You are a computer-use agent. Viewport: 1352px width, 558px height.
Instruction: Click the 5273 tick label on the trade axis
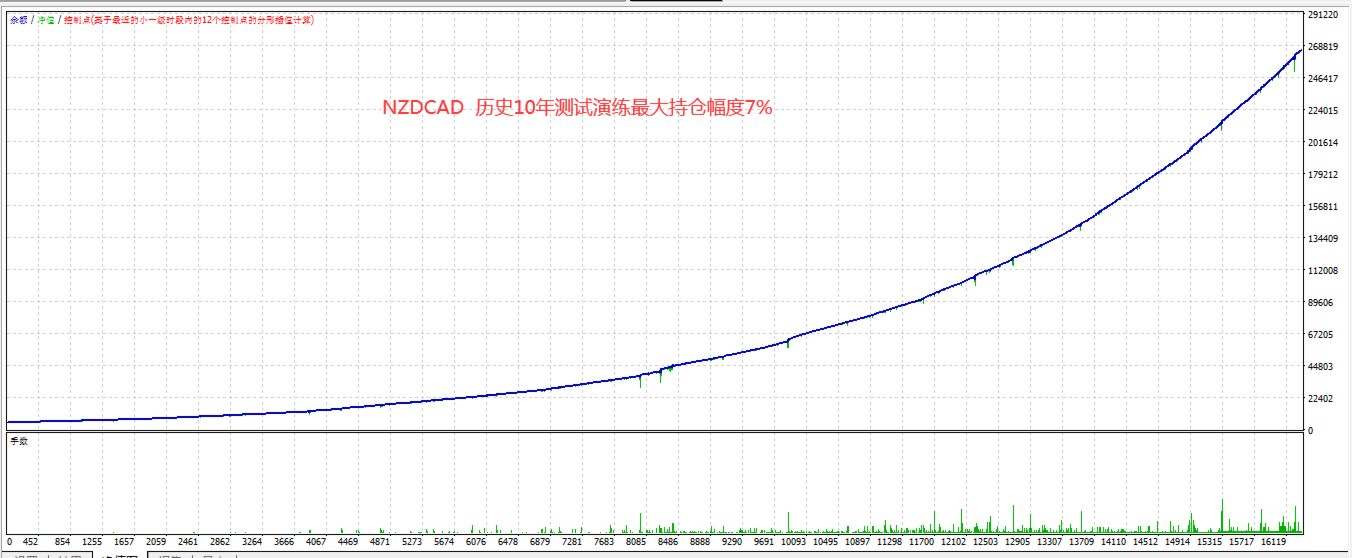pyautogui.click(x=412, y=542)
